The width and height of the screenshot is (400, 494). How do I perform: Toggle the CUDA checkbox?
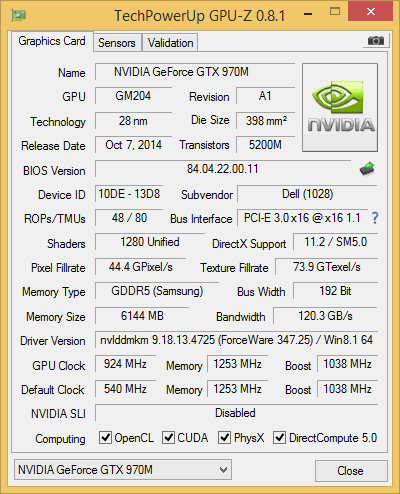point(168,438)
